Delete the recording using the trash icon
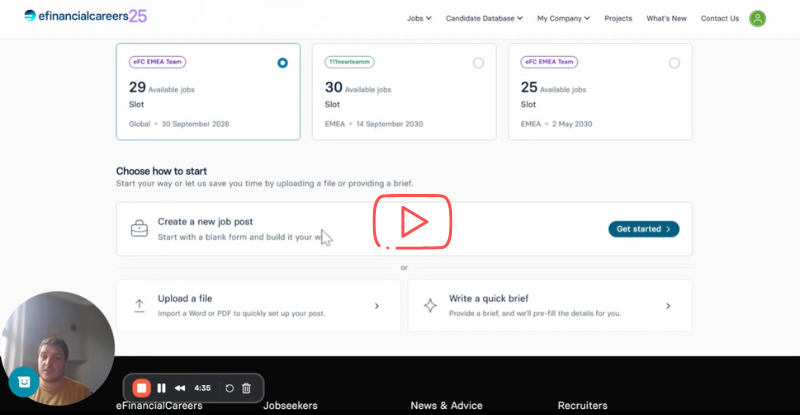Viewport: 800px width, 415px height. pyautogui.click(x=247, y=388)
